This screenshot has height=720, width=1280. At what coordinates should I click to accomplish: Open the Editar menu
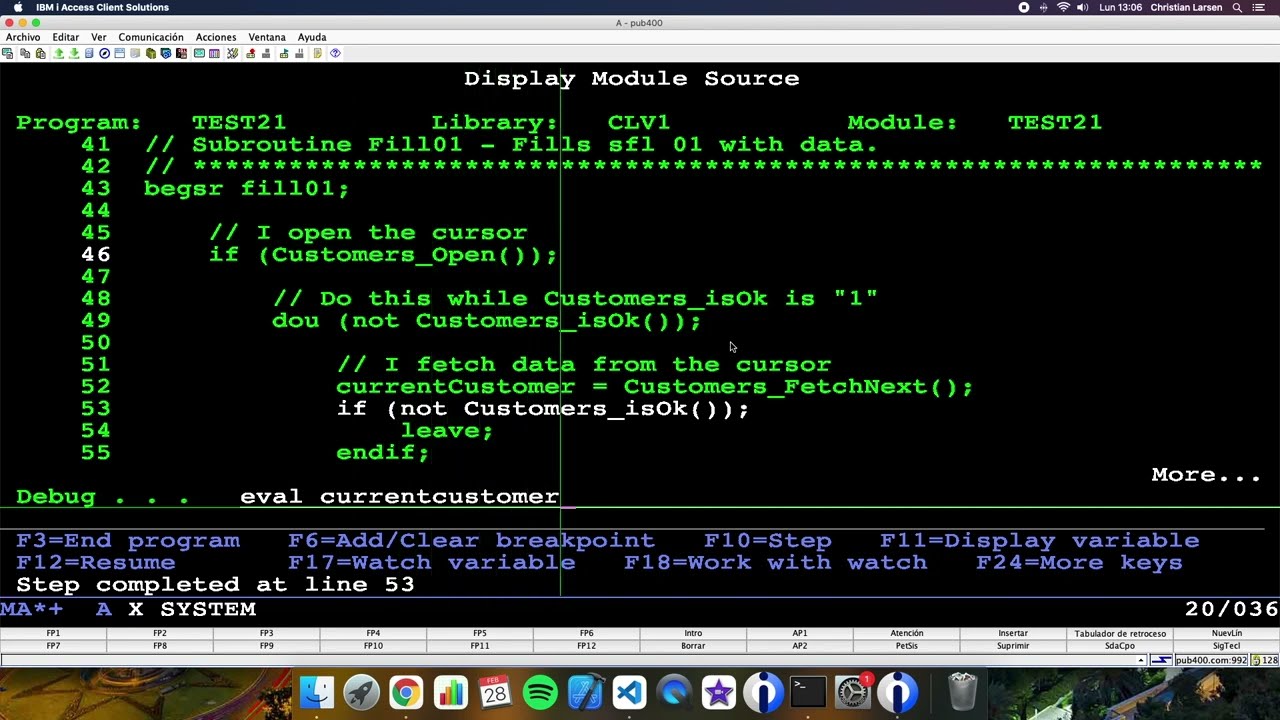click(x=66, y=37)
